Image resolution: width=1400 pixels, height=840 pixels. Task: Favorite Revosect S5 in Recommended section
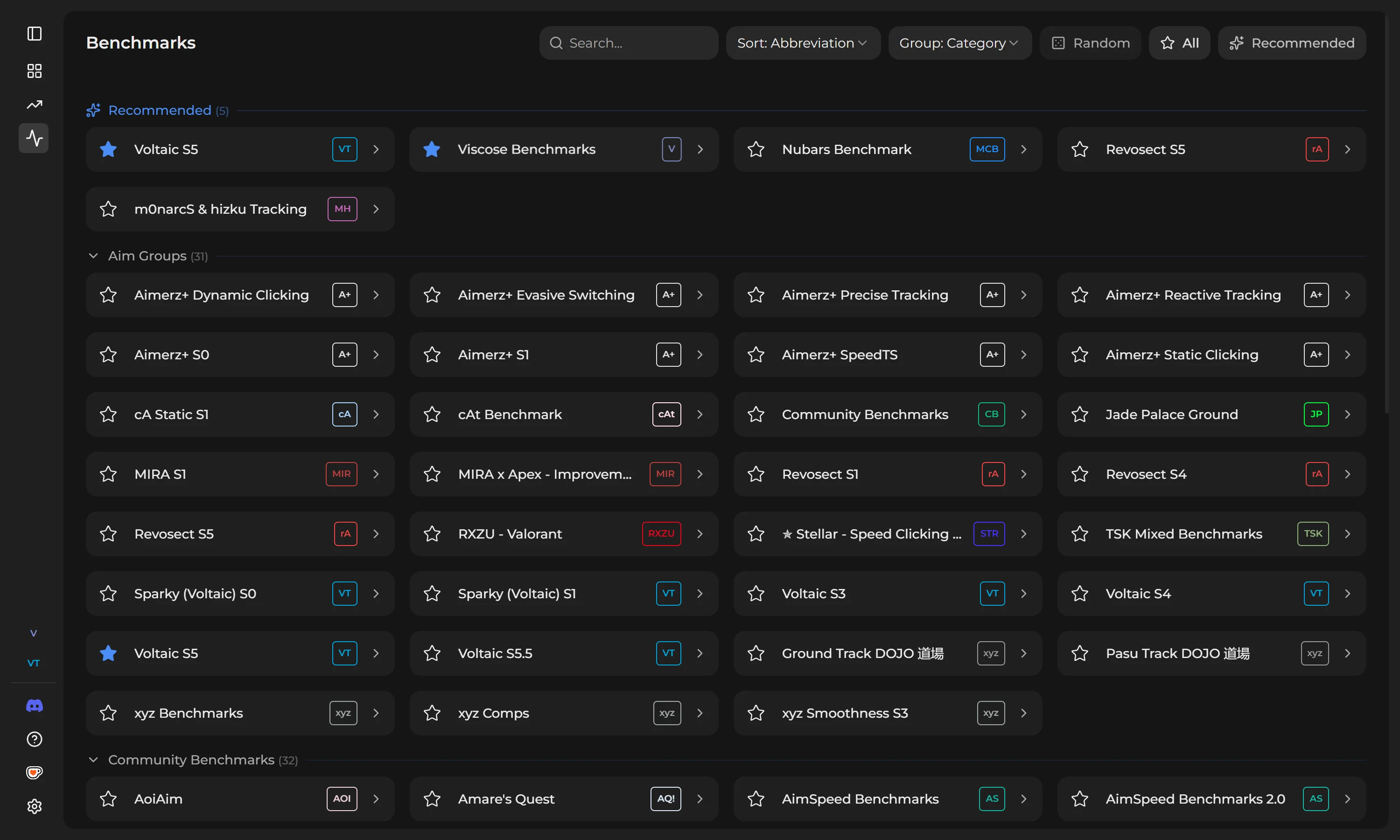click(1080, 149)
